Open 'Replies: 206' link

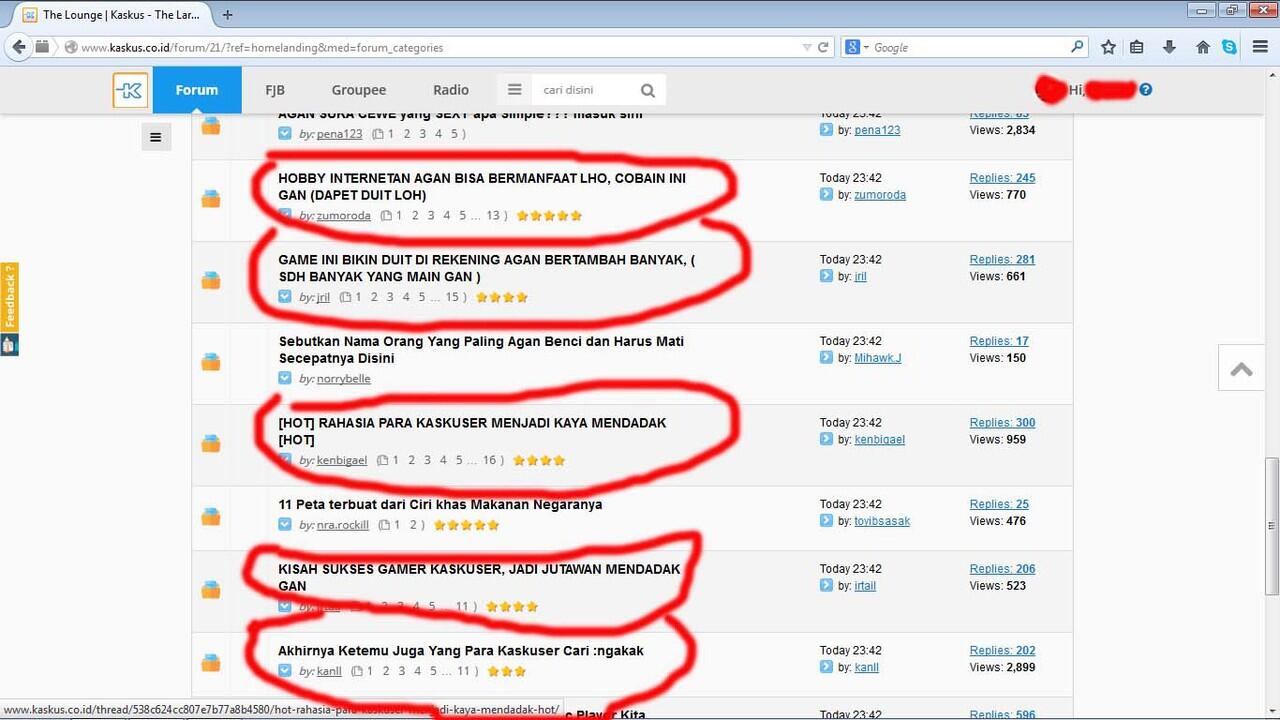1002,569
